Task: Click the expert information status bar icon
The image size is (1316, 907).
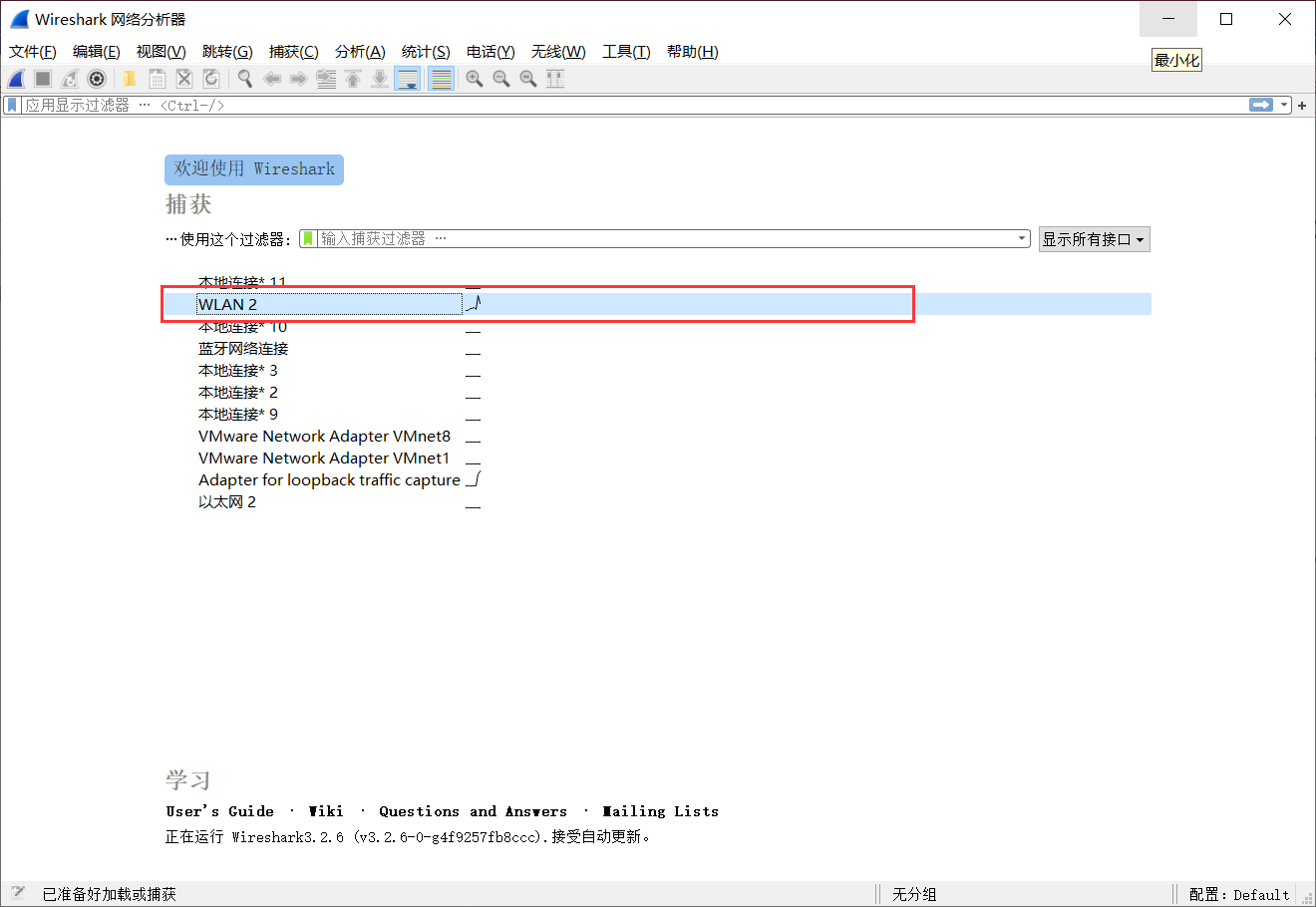Action: tap(18, 893)
